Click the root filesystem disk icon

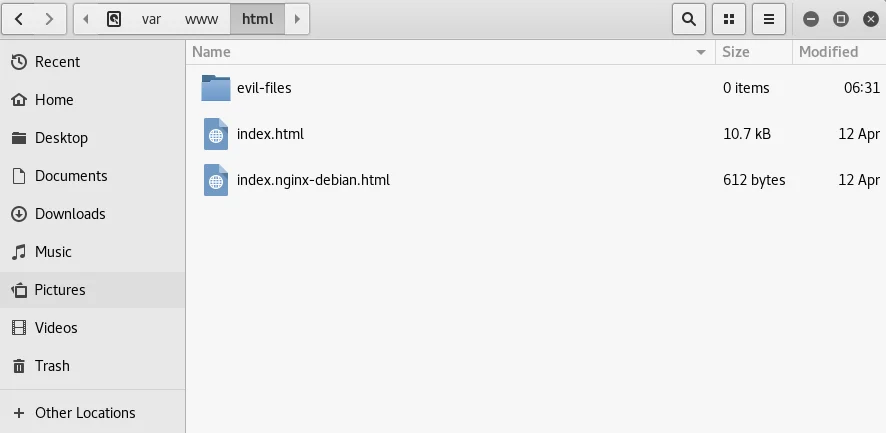point(114,19)
